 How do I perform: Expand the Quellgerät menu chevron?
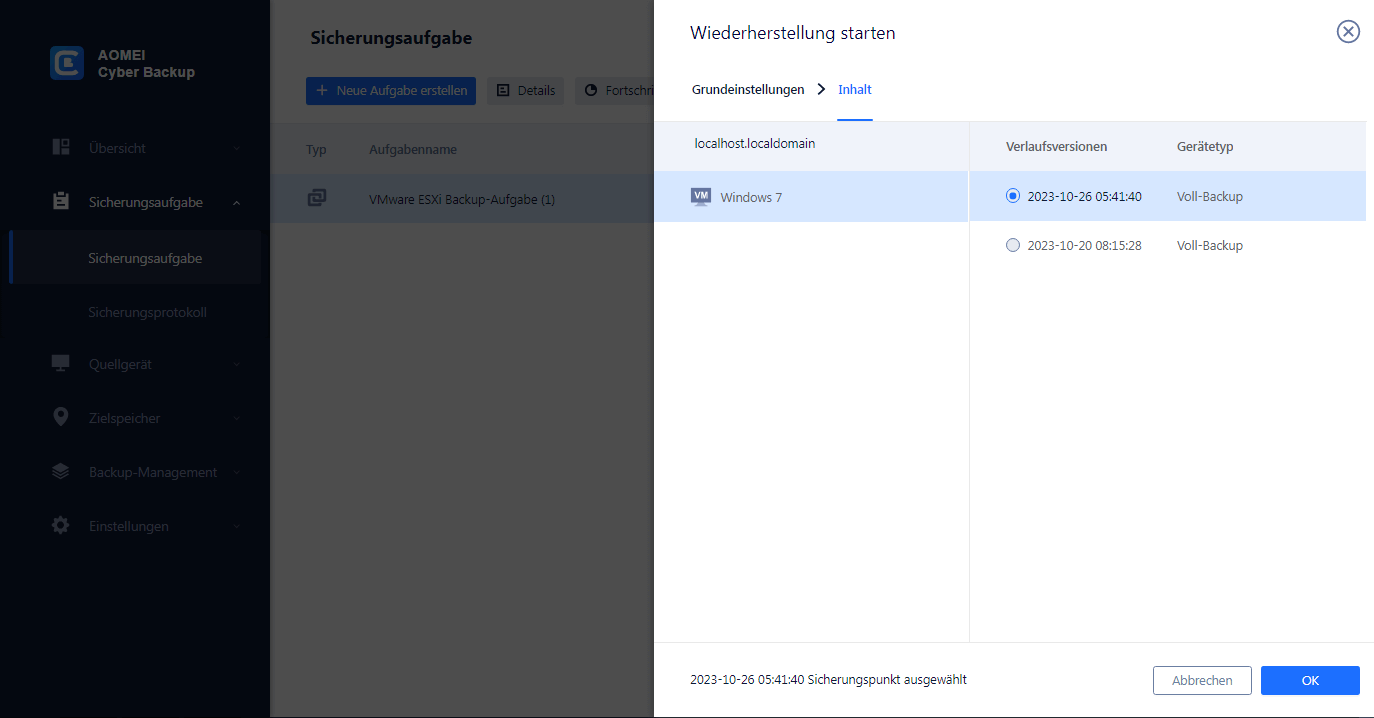click(x=237, y=364)
